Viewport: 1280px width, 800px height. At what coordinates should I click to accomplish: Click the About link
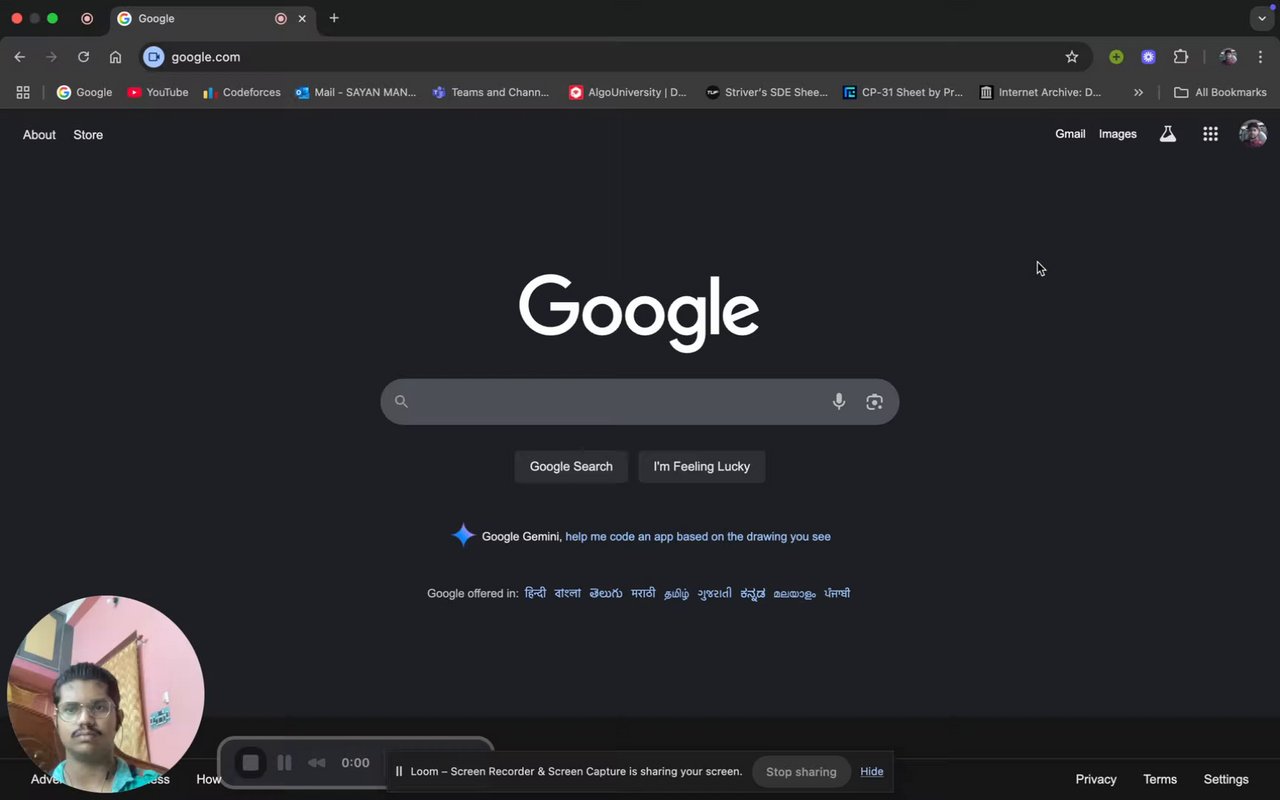coord(39,134)
